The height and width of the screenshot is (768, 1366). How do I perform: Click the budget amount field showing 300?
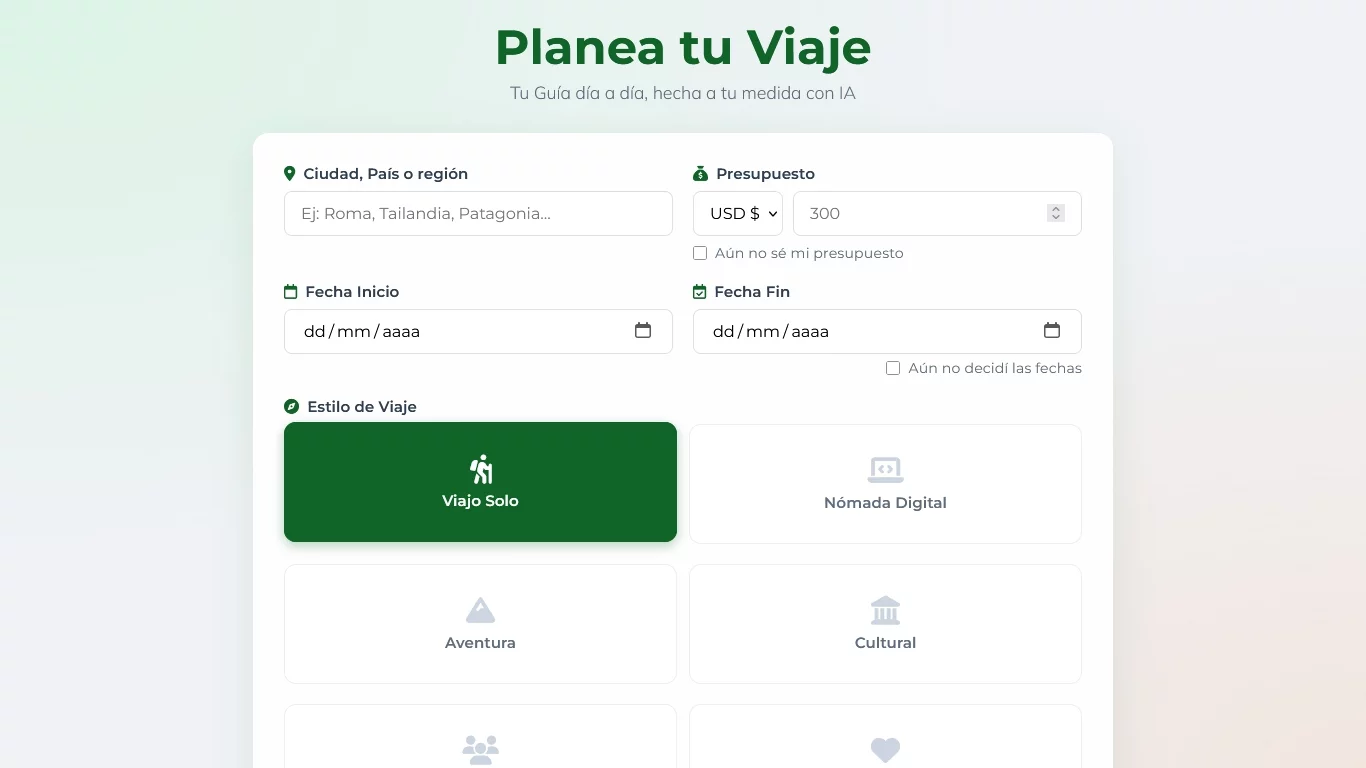tap(937, 213)
